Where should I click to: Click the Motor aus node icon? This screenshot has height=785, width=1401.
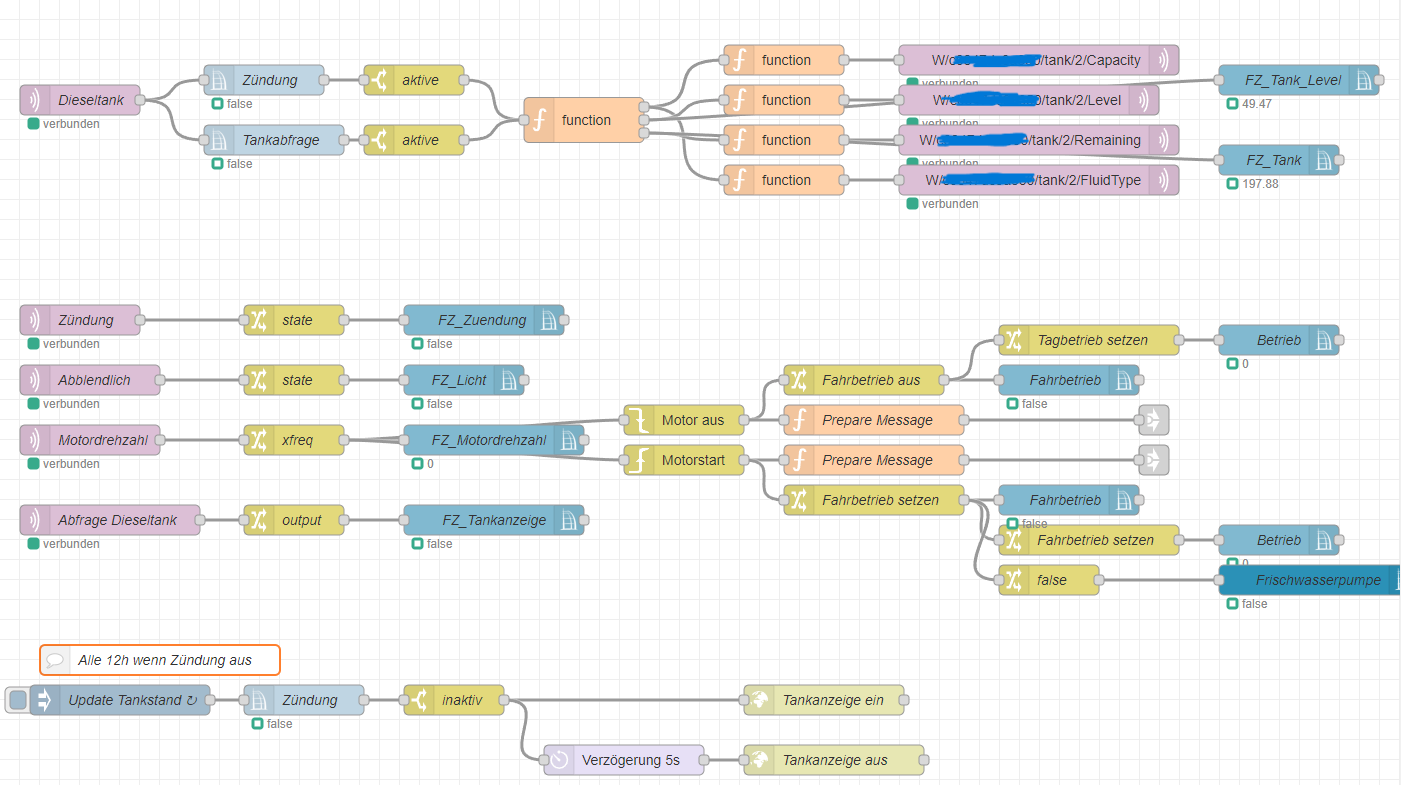(x=638, y=420)
